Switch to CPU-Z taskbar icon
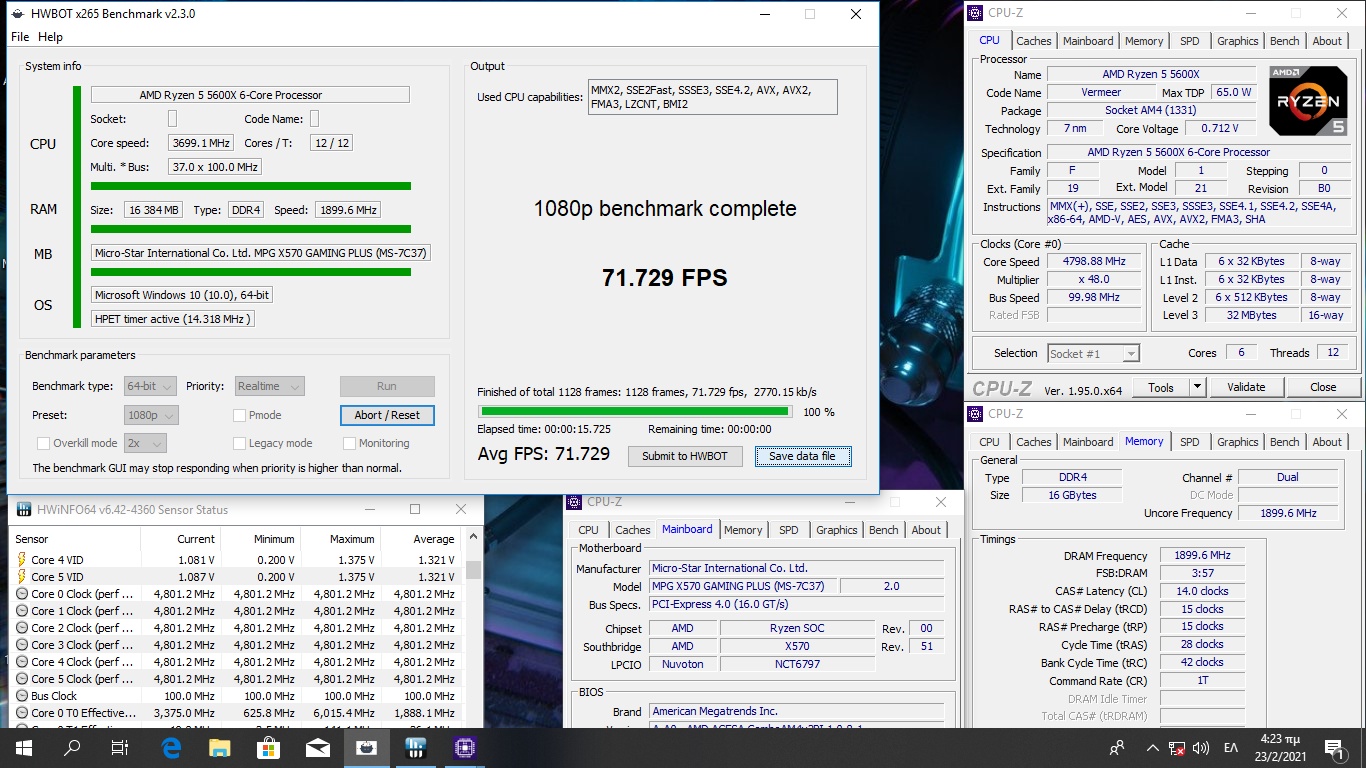The height and width of the screenshot is (768, 1366). (x=465, y=747)
